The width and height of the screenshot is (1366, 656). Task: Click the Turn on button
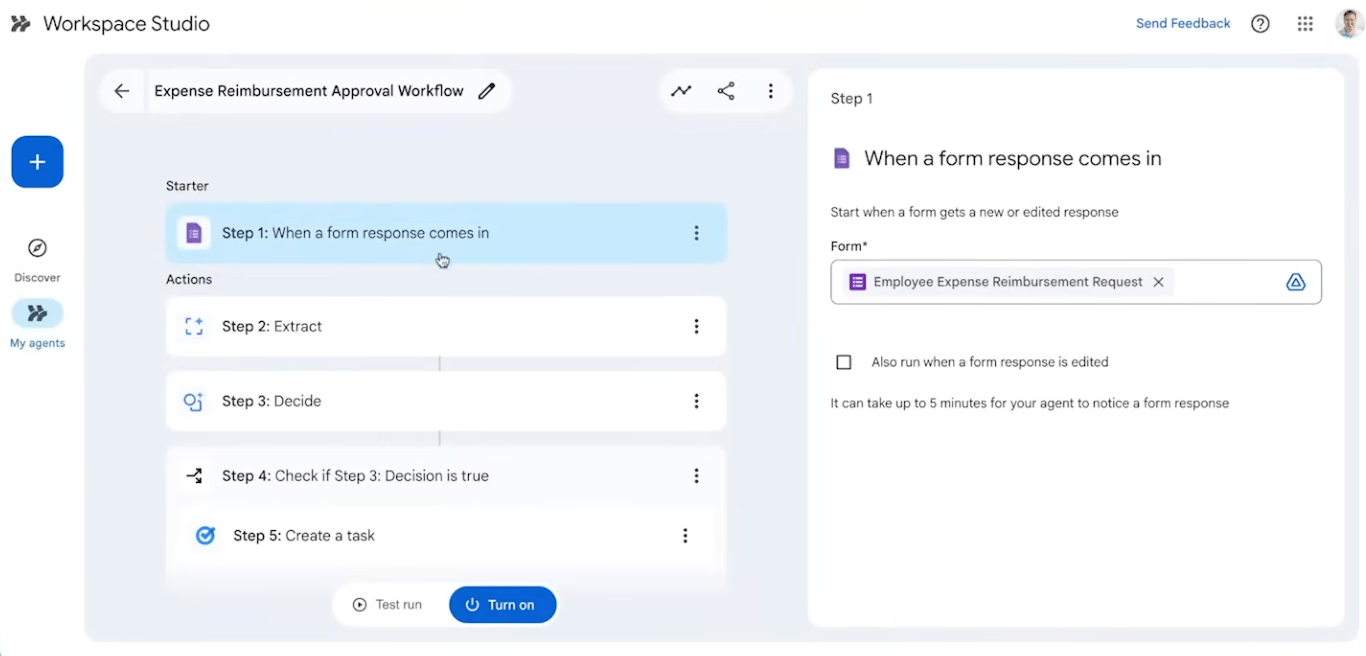[x=502, y=605]
